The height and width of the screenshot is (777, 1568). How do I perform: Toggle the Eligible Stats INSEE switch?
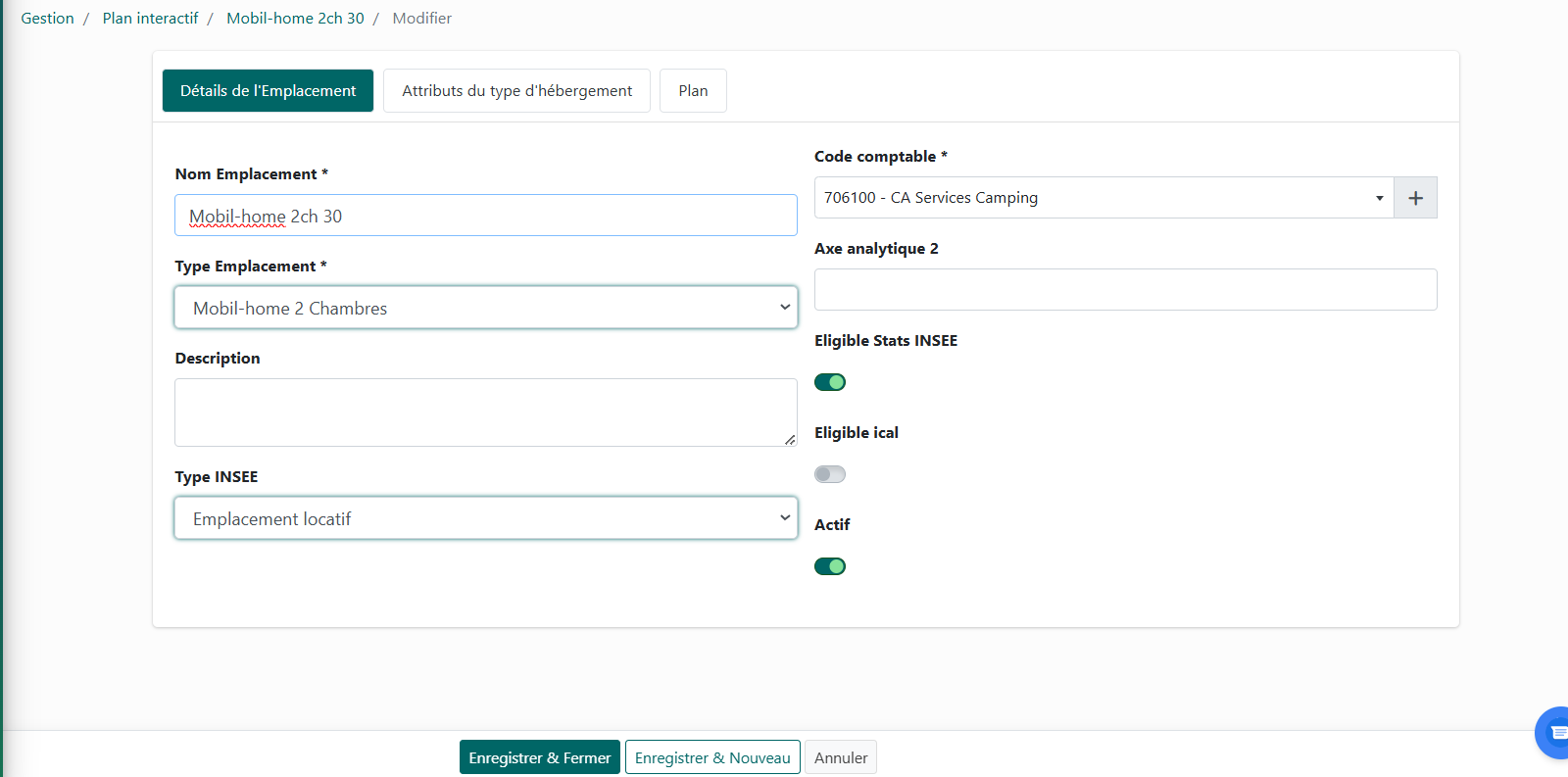click(x=830, y=382)
